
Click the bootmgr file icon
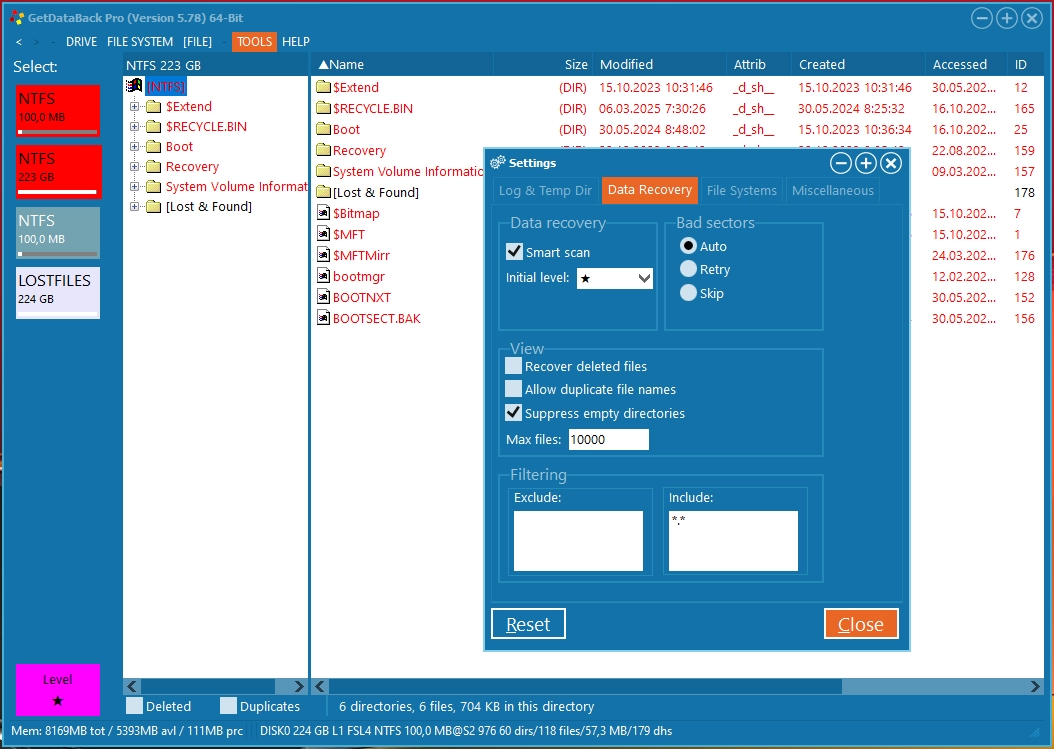tap(323, 276)
